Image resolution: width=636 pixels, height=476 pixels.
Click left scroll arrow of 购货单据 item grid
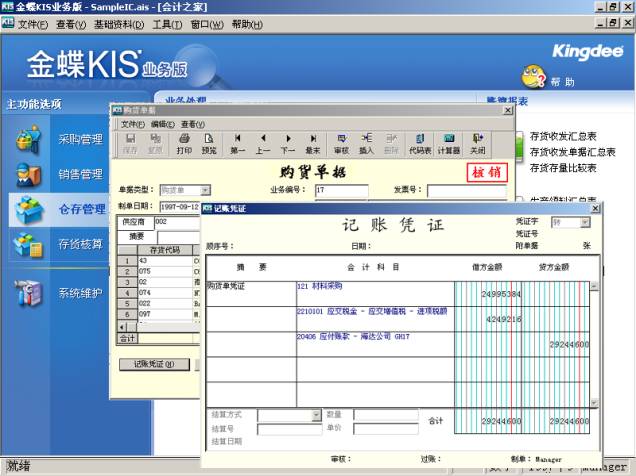coord(122,327)
